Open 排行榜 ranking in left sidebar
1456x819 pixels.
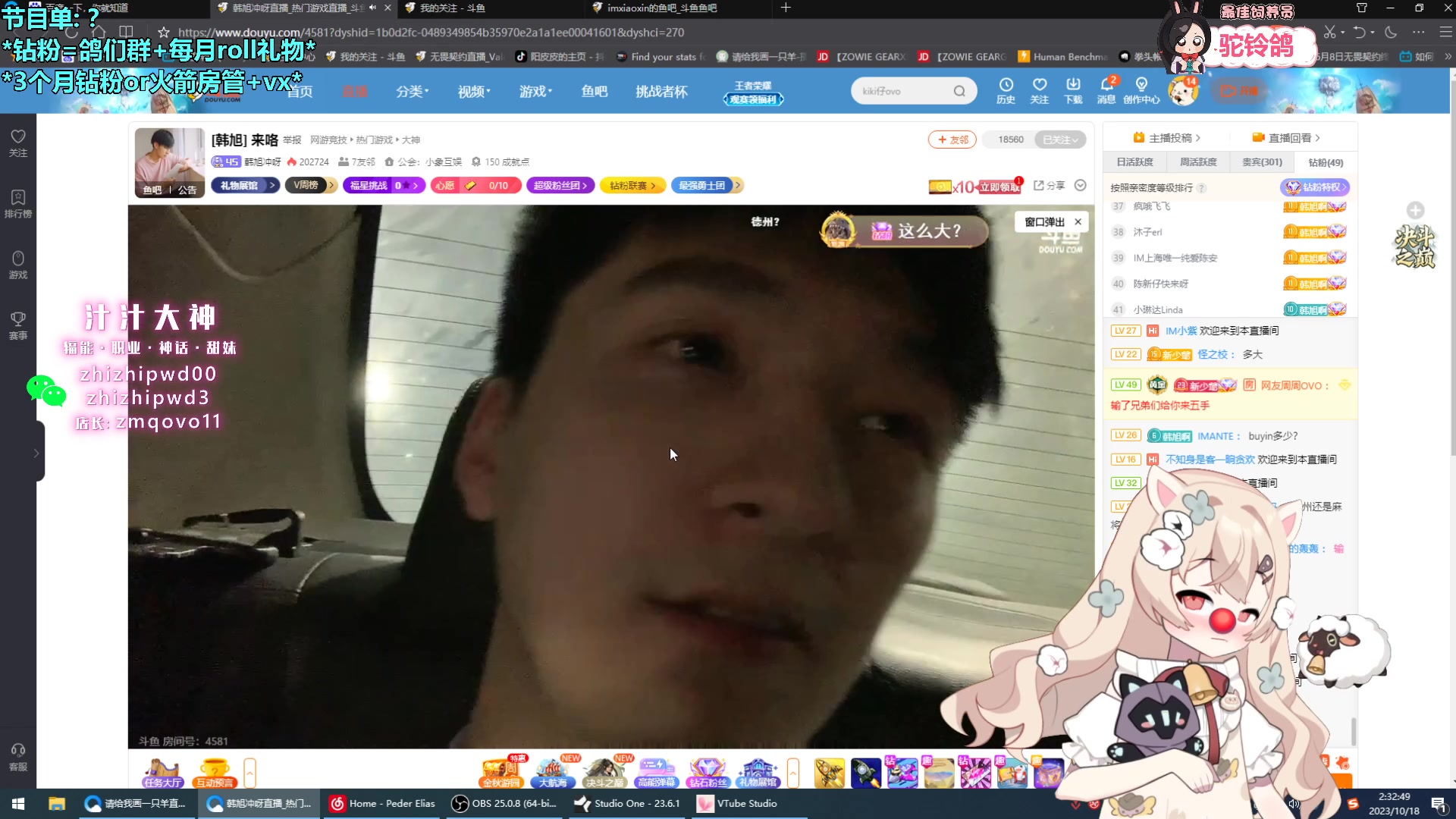18,204
